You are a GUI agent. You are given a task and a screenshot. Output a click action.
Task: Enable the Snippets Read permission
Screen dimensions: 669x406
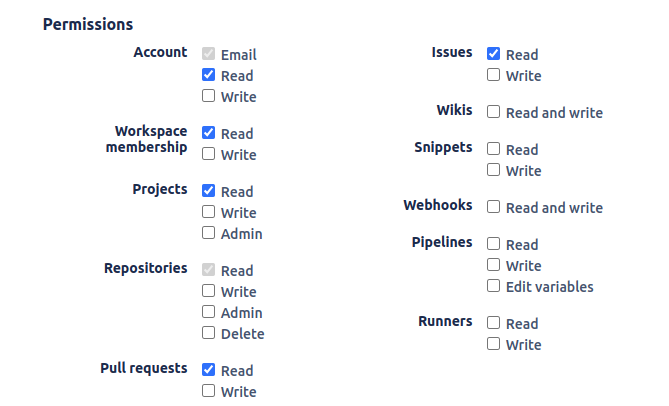pyautogui.click(x=493, y=149)
